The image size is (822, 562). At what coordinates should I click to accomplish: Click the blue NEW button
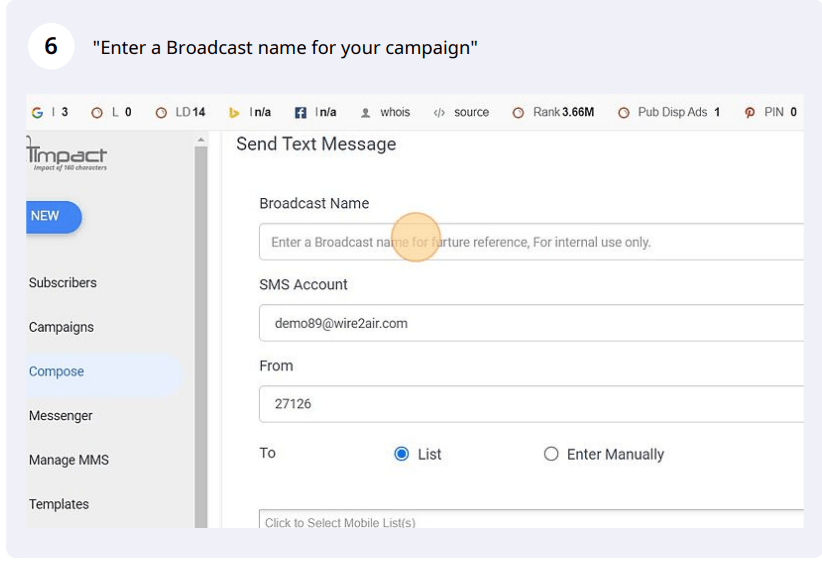[x=54, y=217]
